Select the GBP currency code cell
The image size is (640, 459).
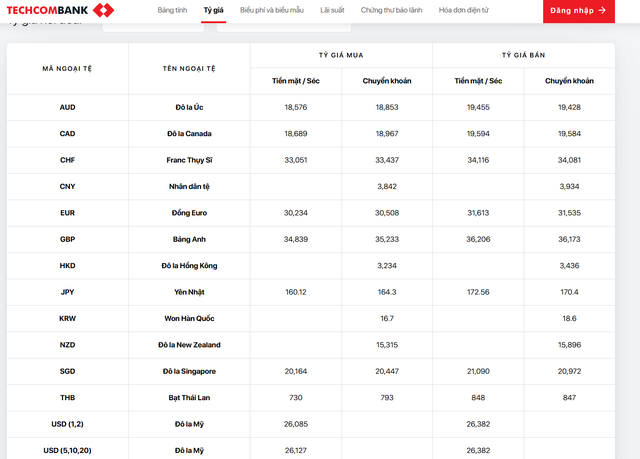point(67,239)
